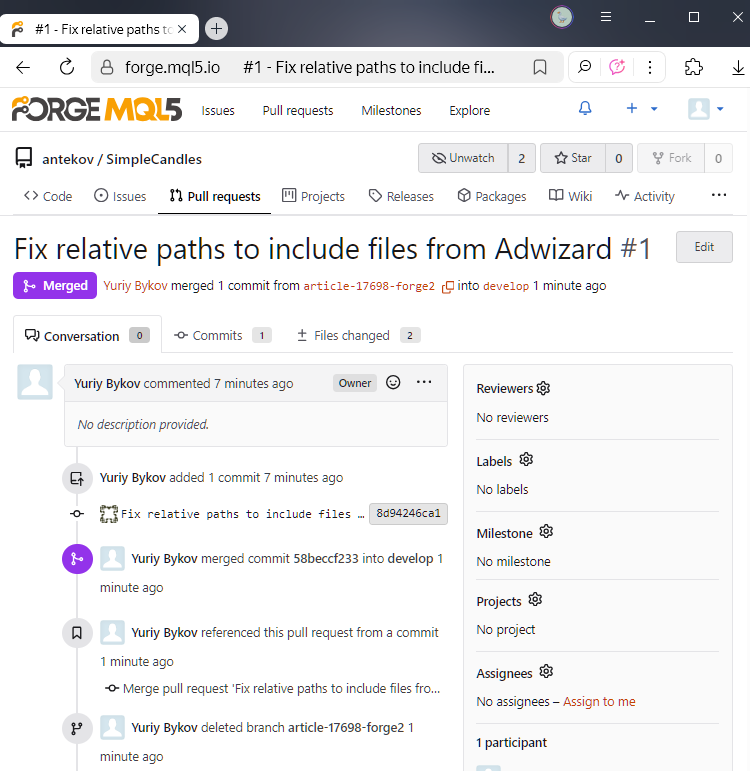Copy branch name article-17698-forge2 icon
The width and height of the screenshot is (750, 771).
tap(447, 287)
